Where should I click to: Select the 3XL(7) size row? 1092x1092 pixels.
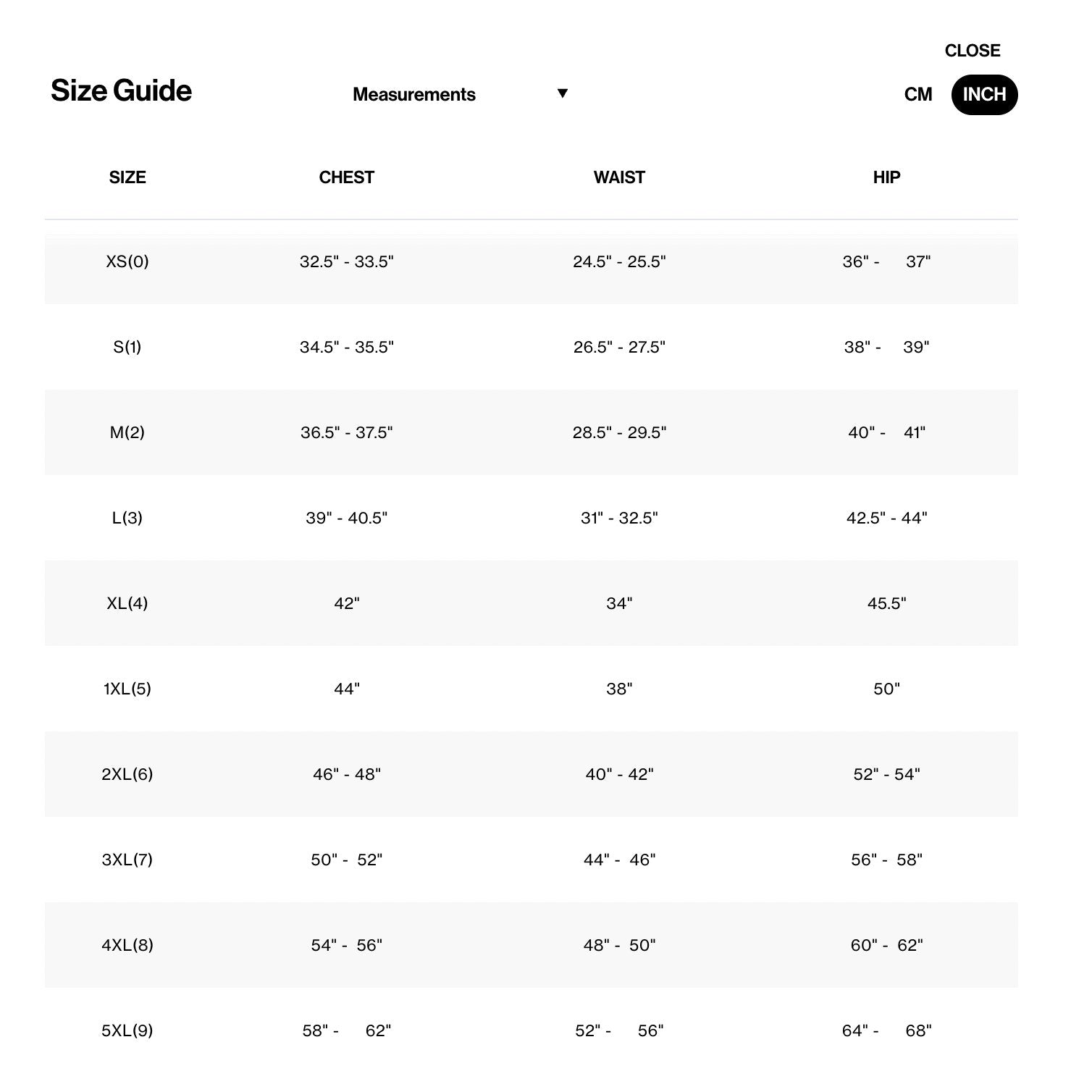click(x=532, y=860)
